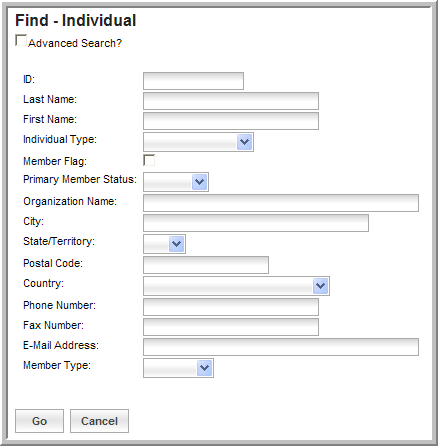Viewport: 438px width, 446px height.
Task: Click the Advanced Search? label text
Action: click(75, 43)
